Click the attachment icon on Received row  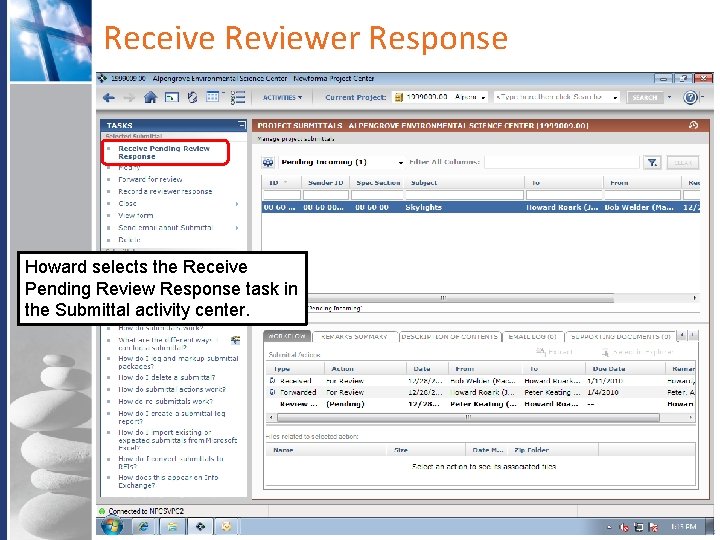click(272, 381)
